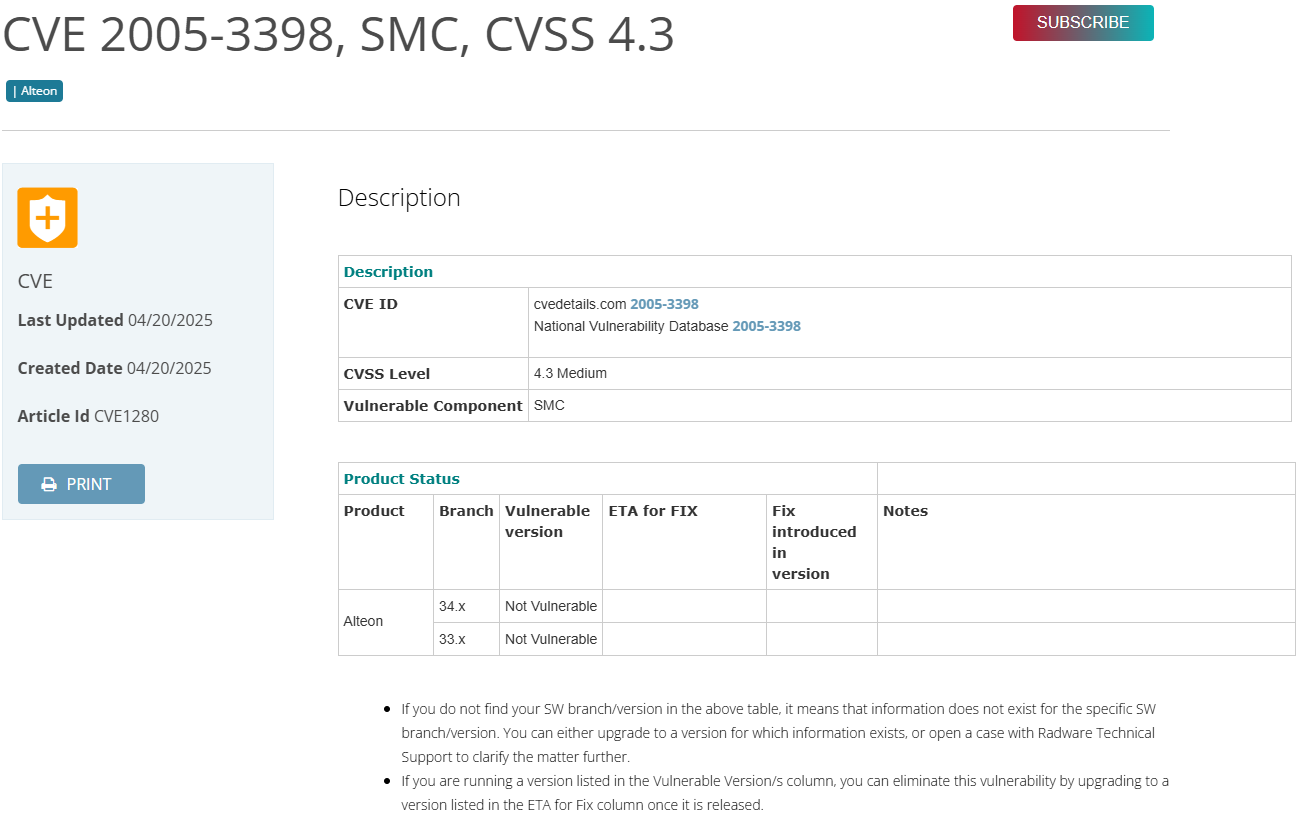Screen dimensions: 1297x823
Task: Click Not Vulnerable in the 33.x row
Action: [x=551, y=639]
